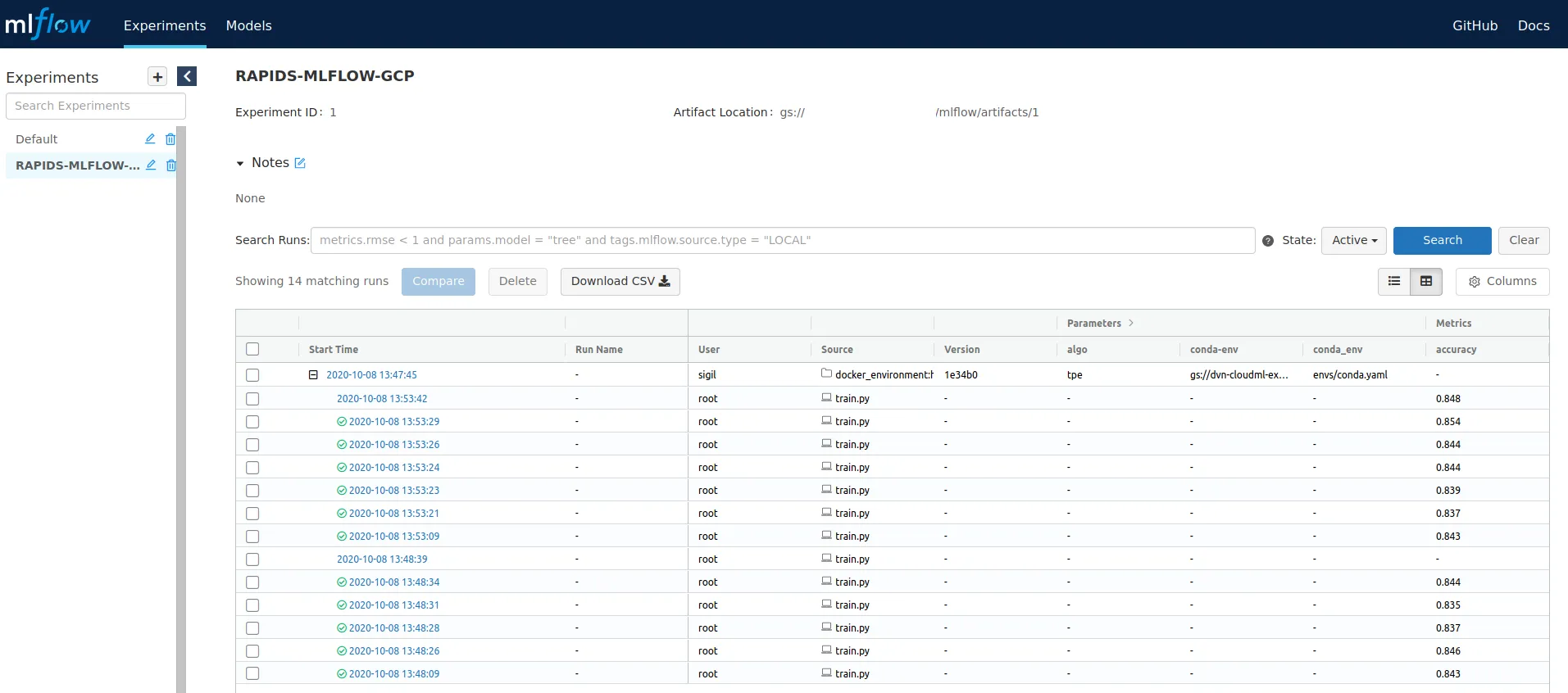Clear the search runs filter
The width and height of the screenshot is (1568, 693).
(1524, 241)
